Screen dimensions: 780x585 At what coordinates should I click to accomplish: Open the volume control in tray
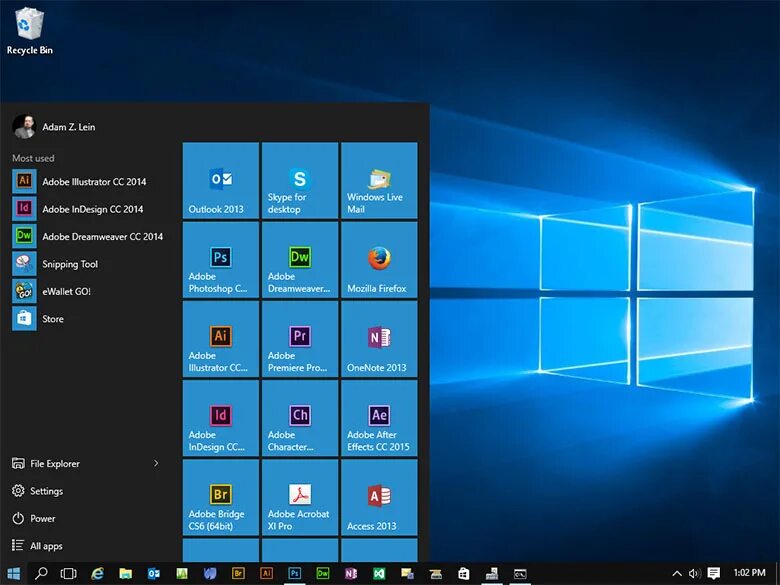coord(694,574)
